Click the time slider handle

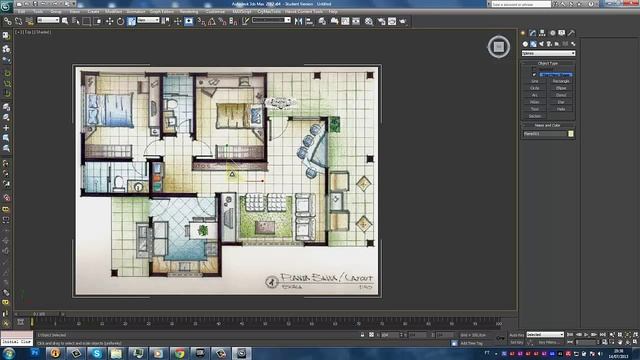pyautogui.click(x=40, y=314)
